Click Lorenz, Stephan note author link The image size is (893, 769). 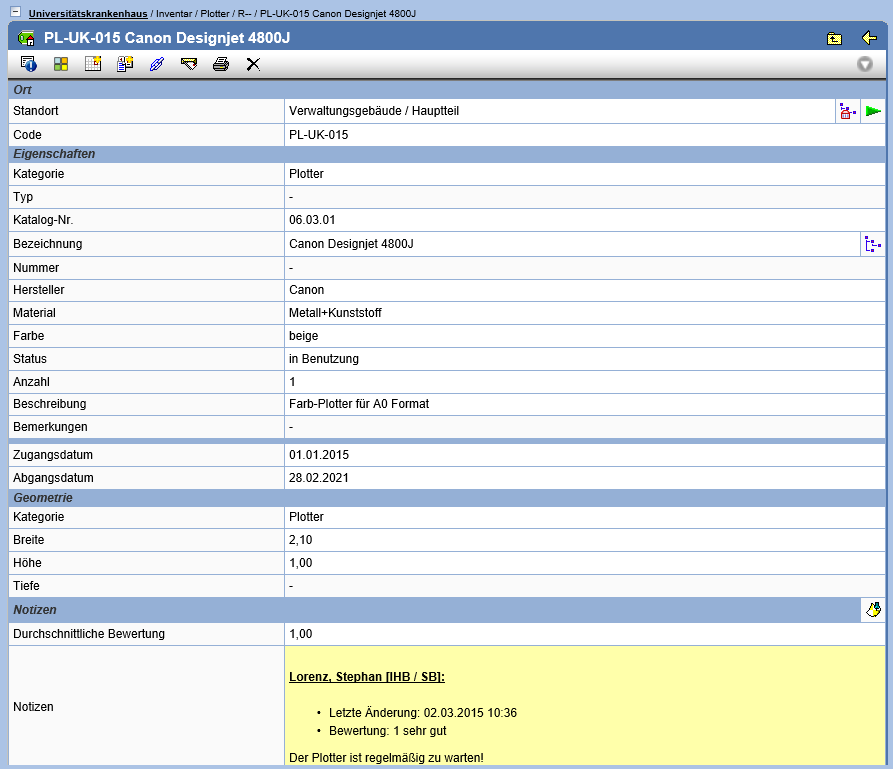coord(366,677)
